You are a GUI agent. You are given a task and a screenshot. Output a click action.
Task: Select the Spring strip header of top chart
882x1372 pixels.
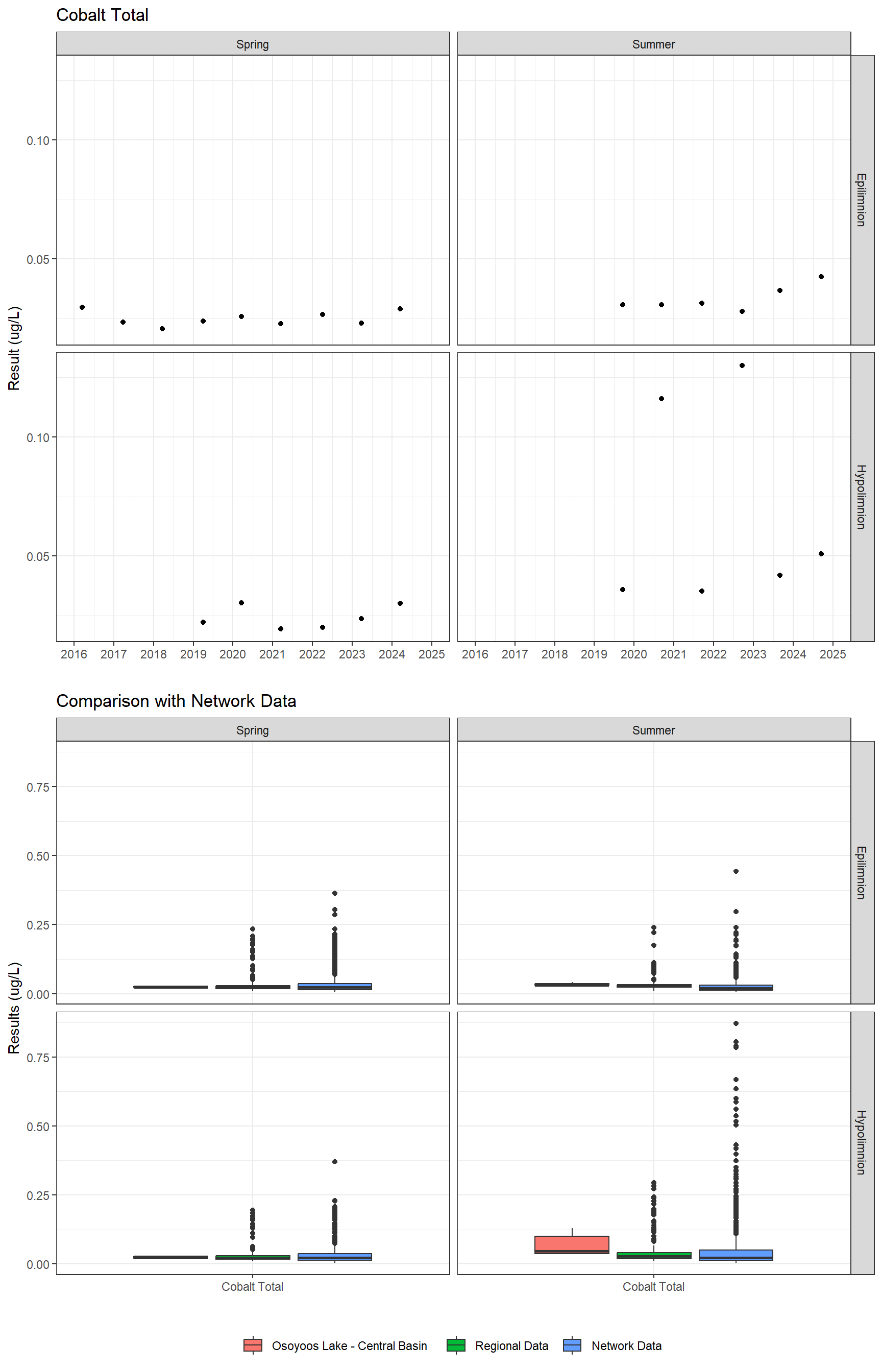[x=253, y=44]
